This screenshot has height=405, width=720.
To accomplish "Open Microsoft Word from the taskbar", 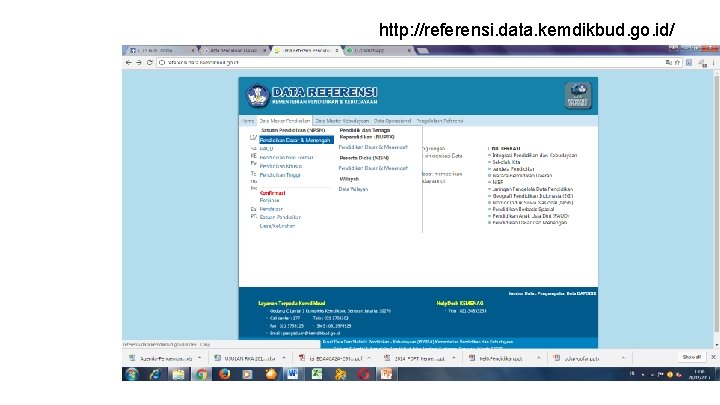I will coord(293,374).
